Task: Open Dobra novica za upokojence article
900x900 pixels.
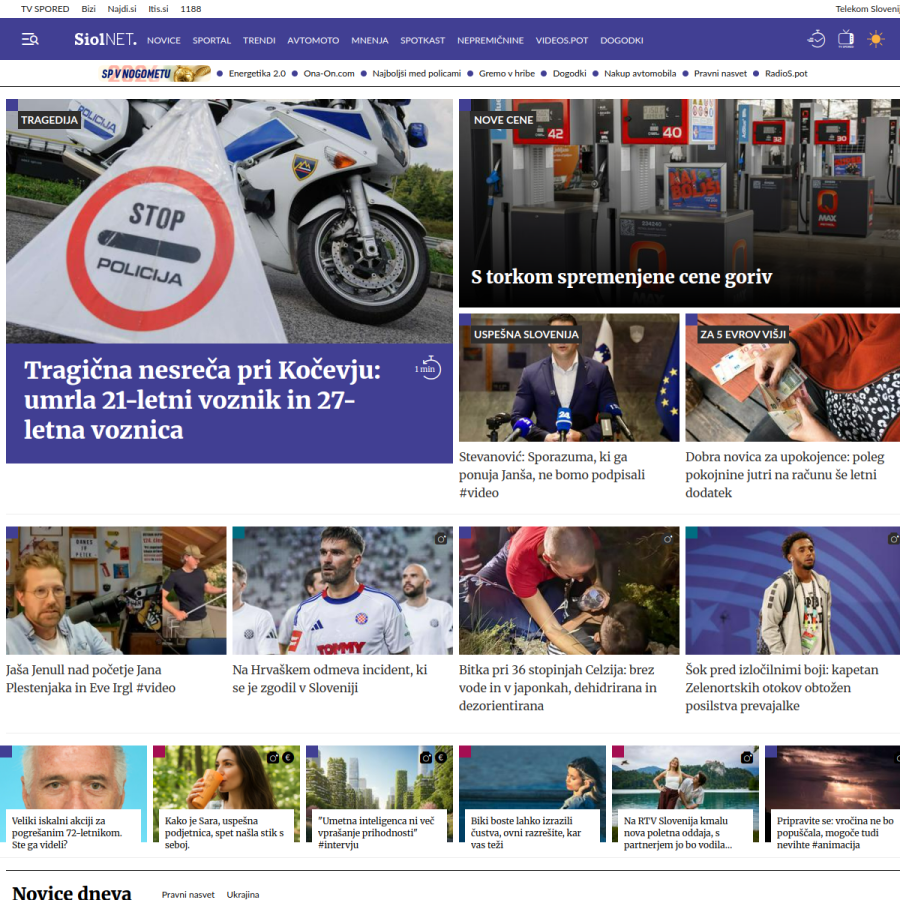Action: [x=785, y=475]
